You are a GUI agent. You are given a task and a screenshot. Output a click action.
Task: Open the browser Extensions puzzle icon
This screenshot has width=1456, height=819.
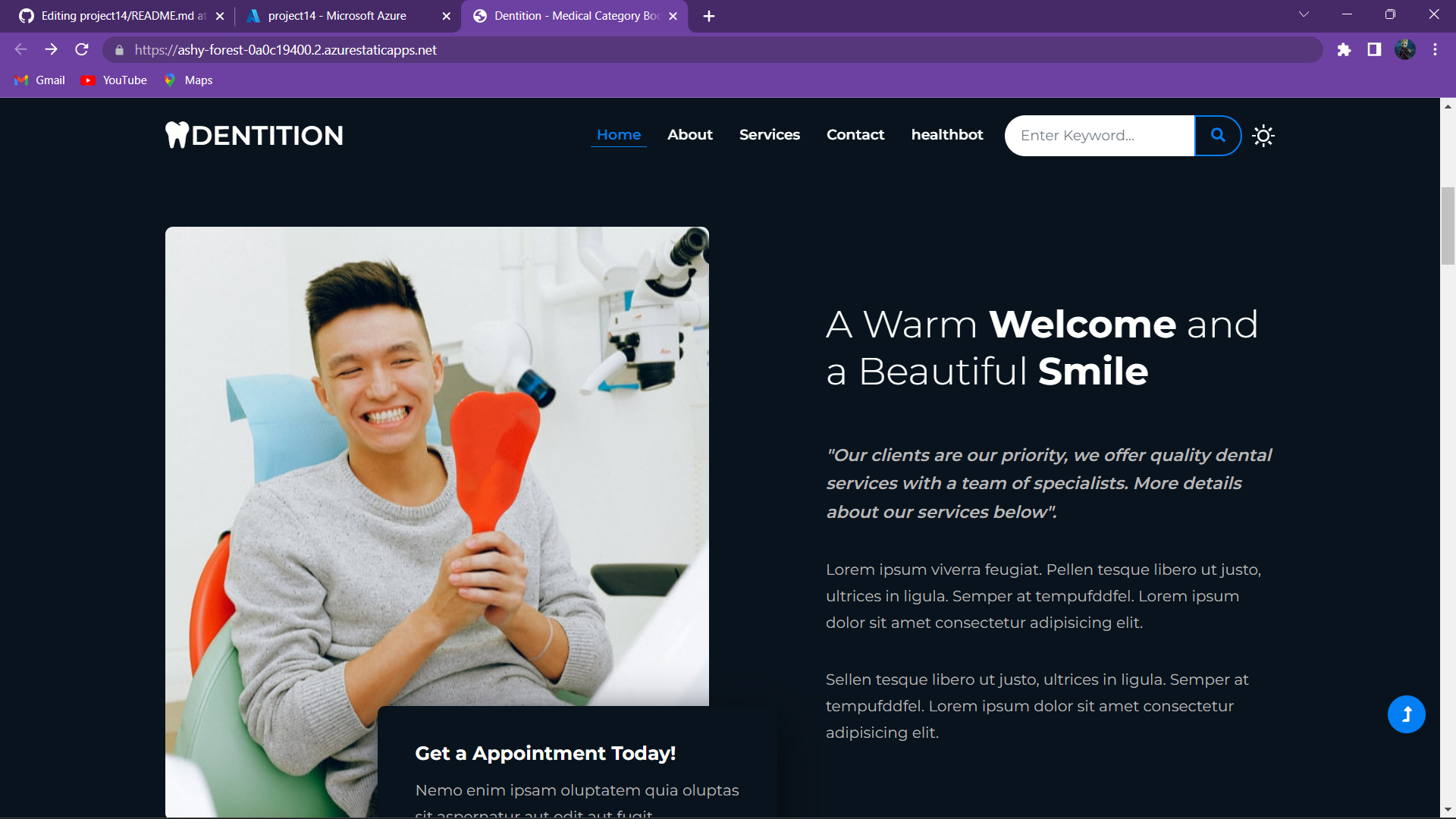click(1344, 50)
